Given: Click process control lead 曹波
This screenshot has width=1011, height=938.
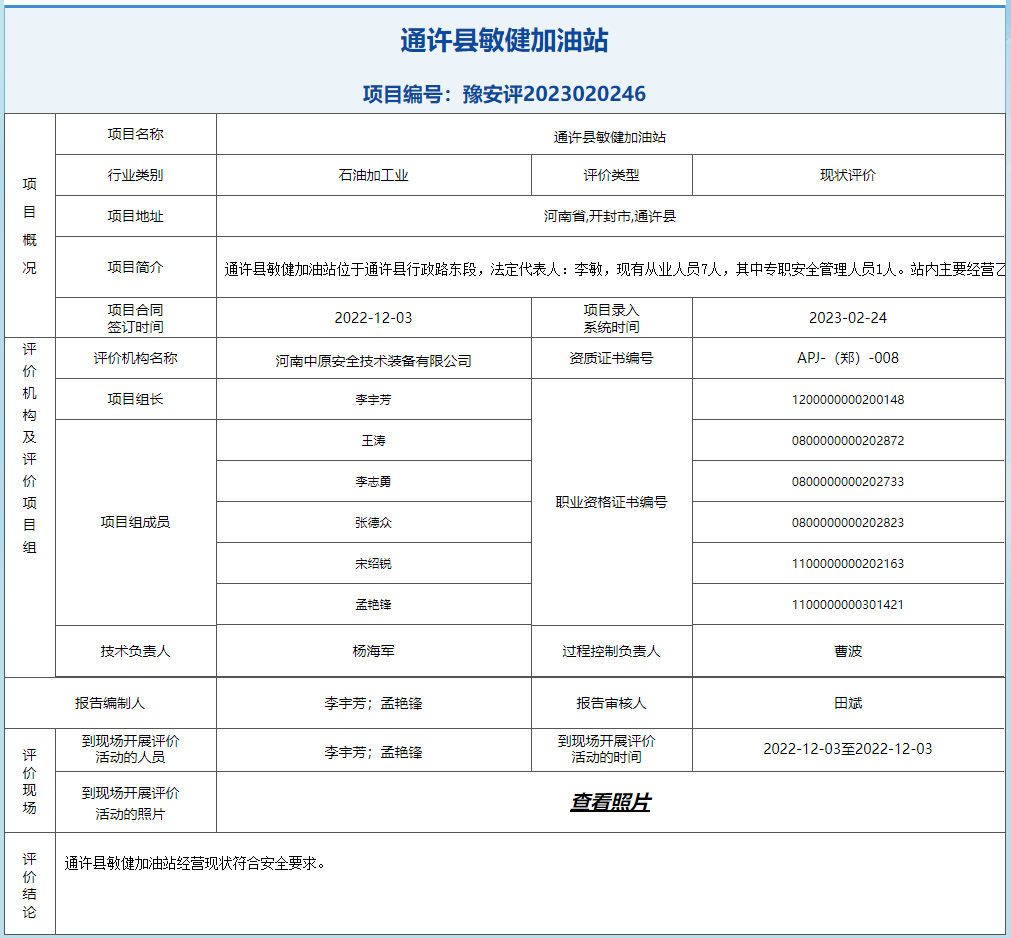Looking at the screenshot, I should pyautogui.click(x=848, y=651).
